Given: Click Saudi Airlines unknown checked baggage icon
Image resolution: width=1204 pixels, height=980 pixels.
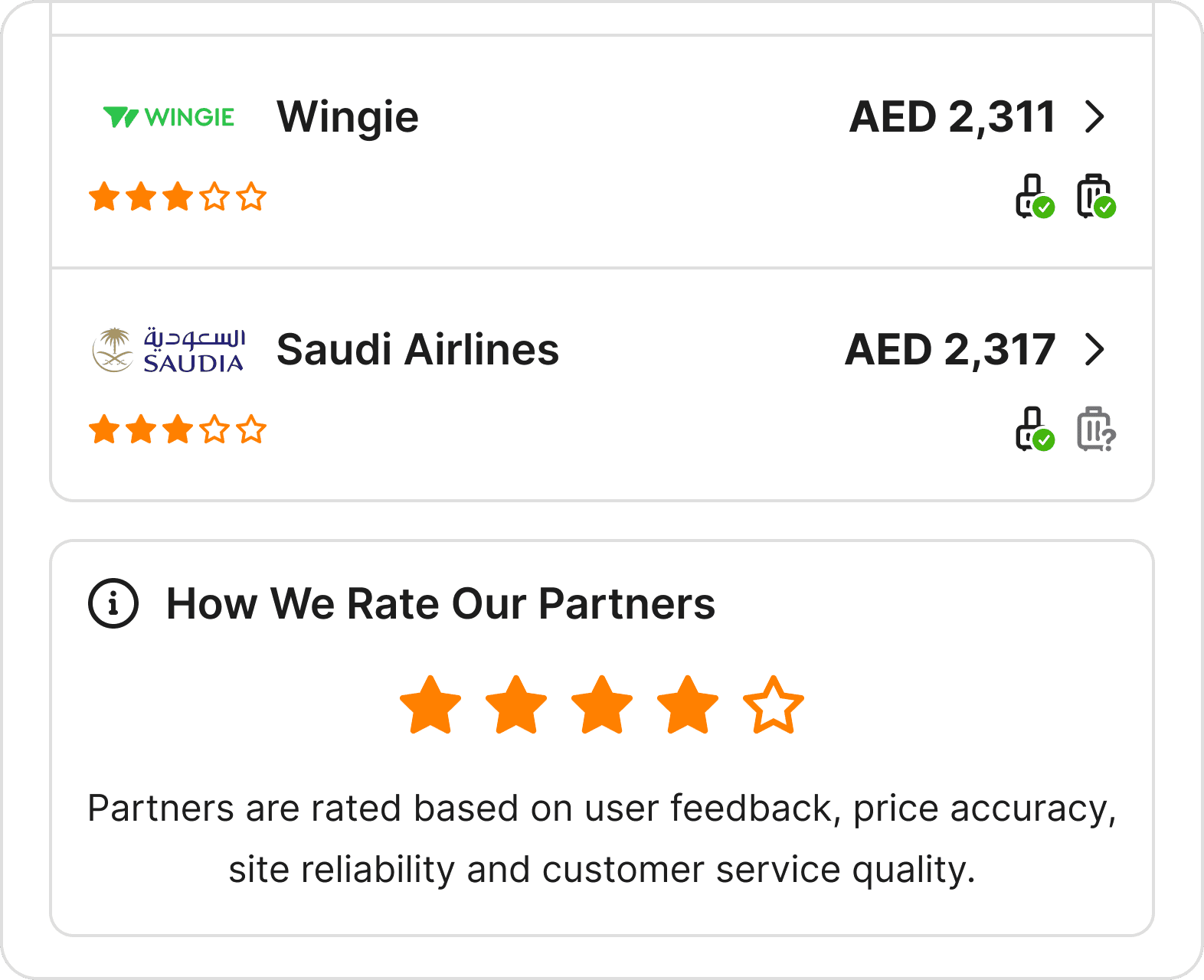Looking at the screenshot, I should pyautogui.click(x=1096, y=429).
